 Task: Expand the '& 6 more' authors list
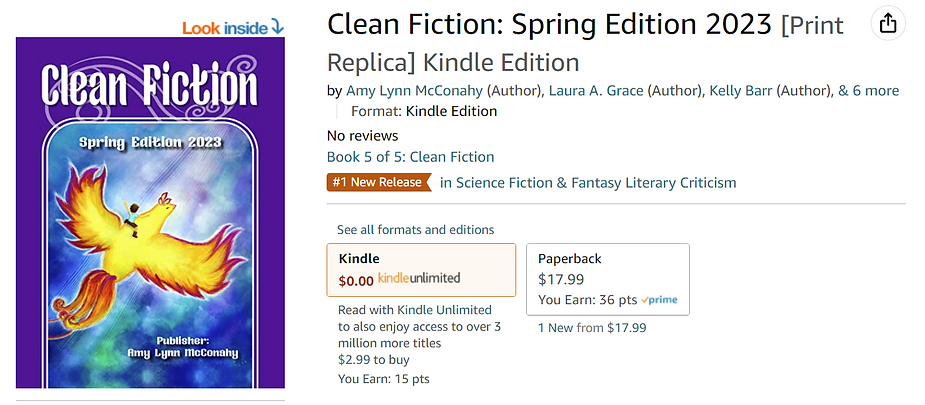coord(868,91)
